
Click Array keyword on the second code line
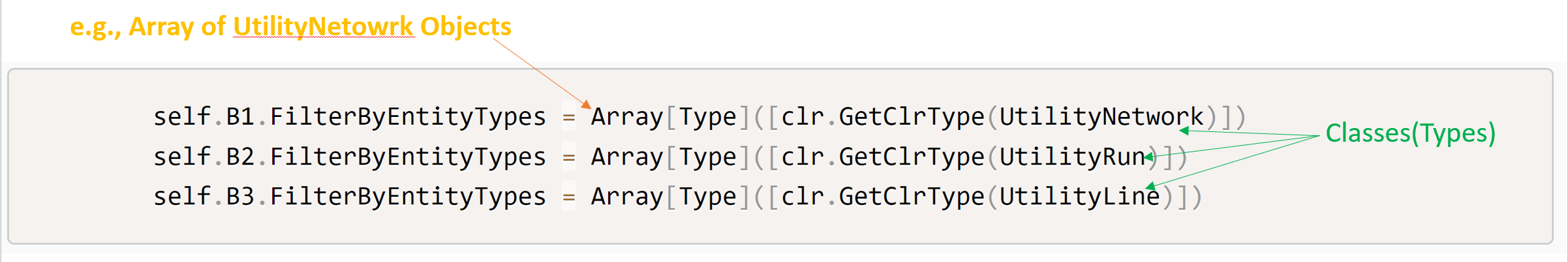point(626,157)
